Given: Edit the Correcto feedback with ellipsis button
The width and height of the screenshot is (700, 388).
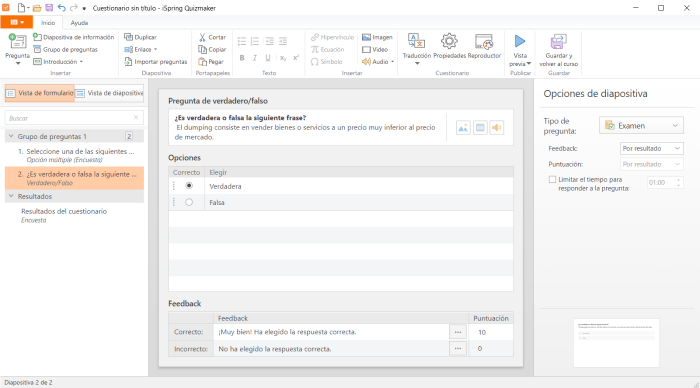Looking at the screenshot, I should (458, 332).
